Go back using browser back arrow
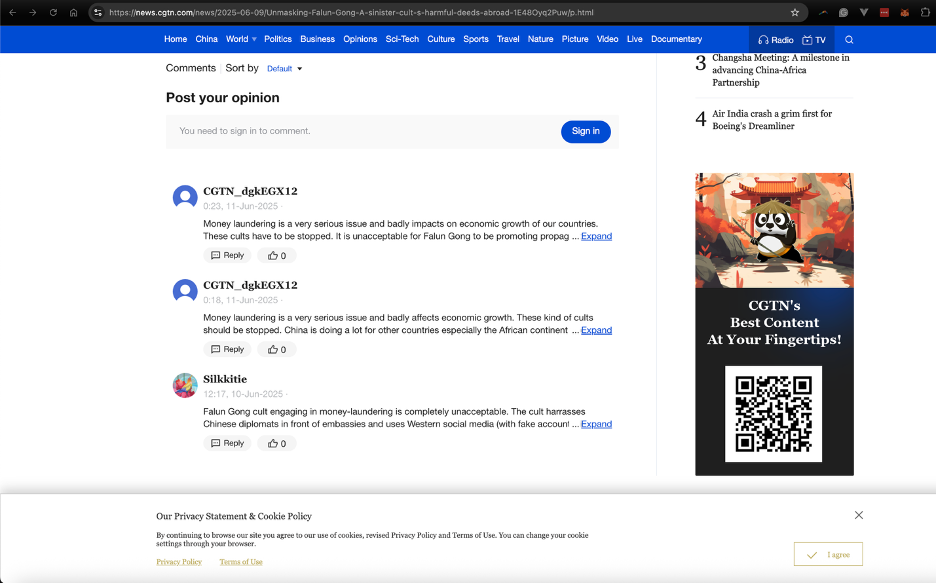 coord(13,12)
